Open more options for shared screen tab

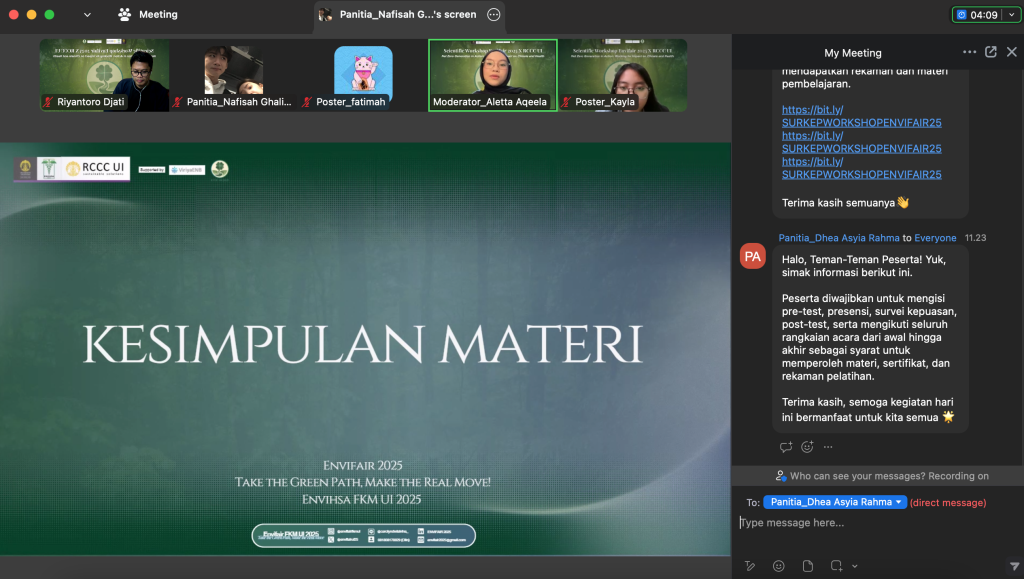pos(493,15)
